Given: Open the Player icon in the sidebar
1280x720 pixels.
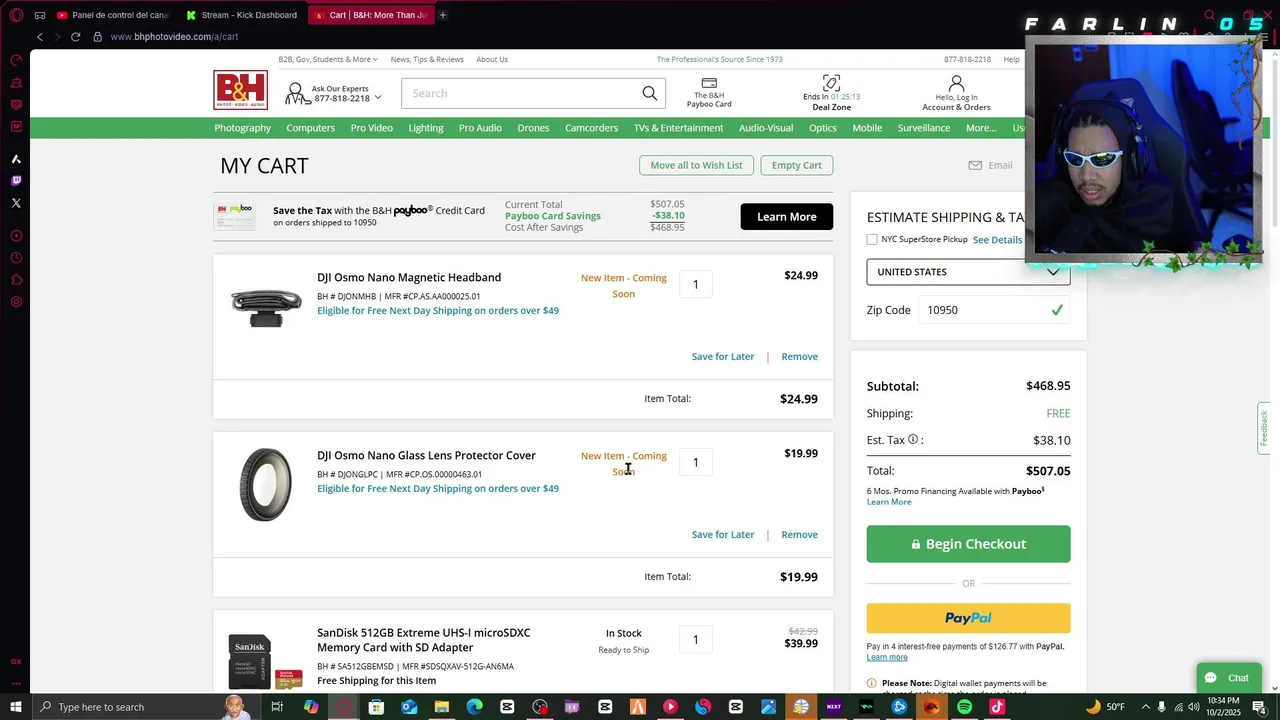Looking at the screenshot, I should (x=16, y=236).
